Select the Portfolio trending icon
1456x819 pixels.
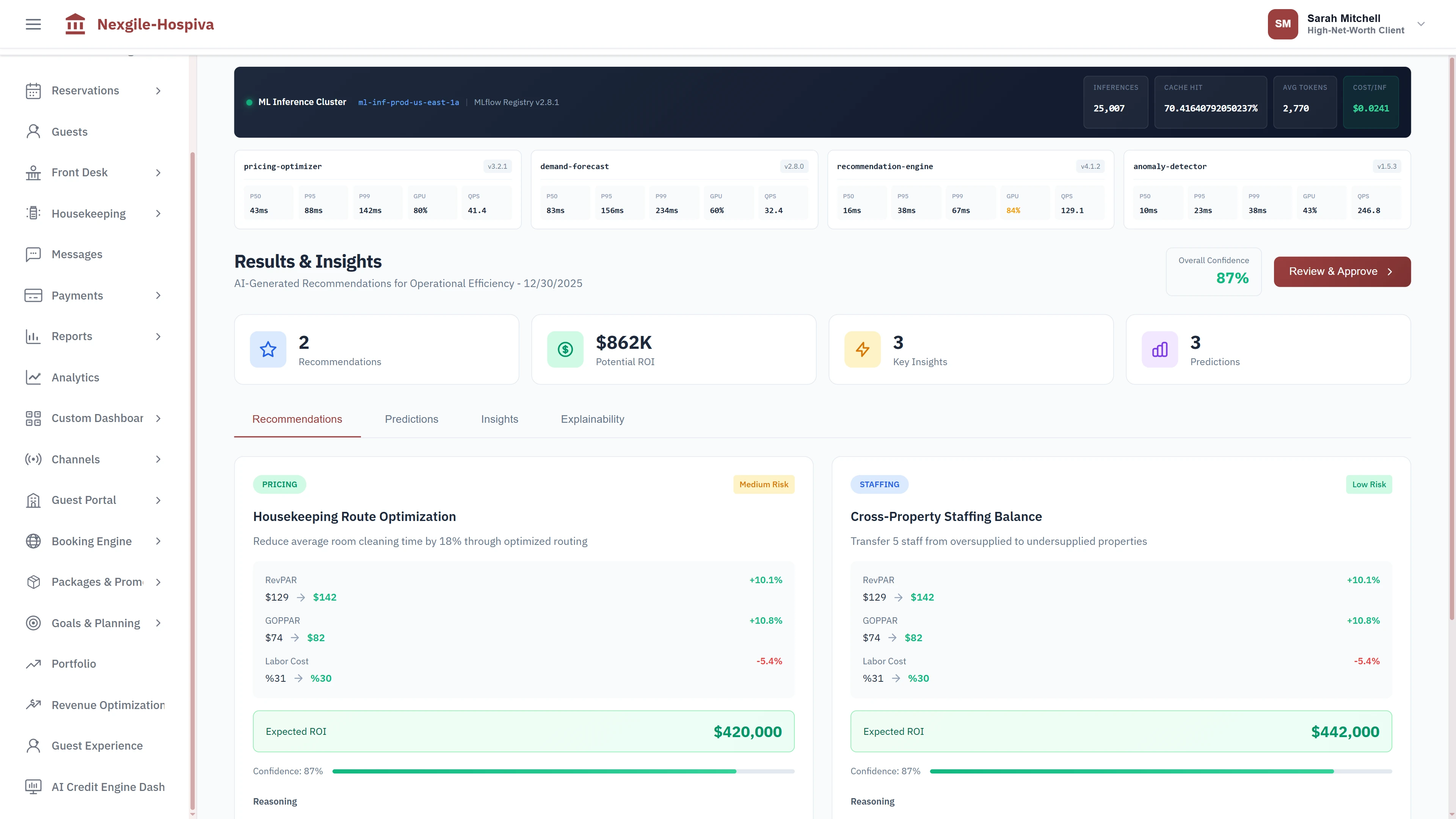33,664
